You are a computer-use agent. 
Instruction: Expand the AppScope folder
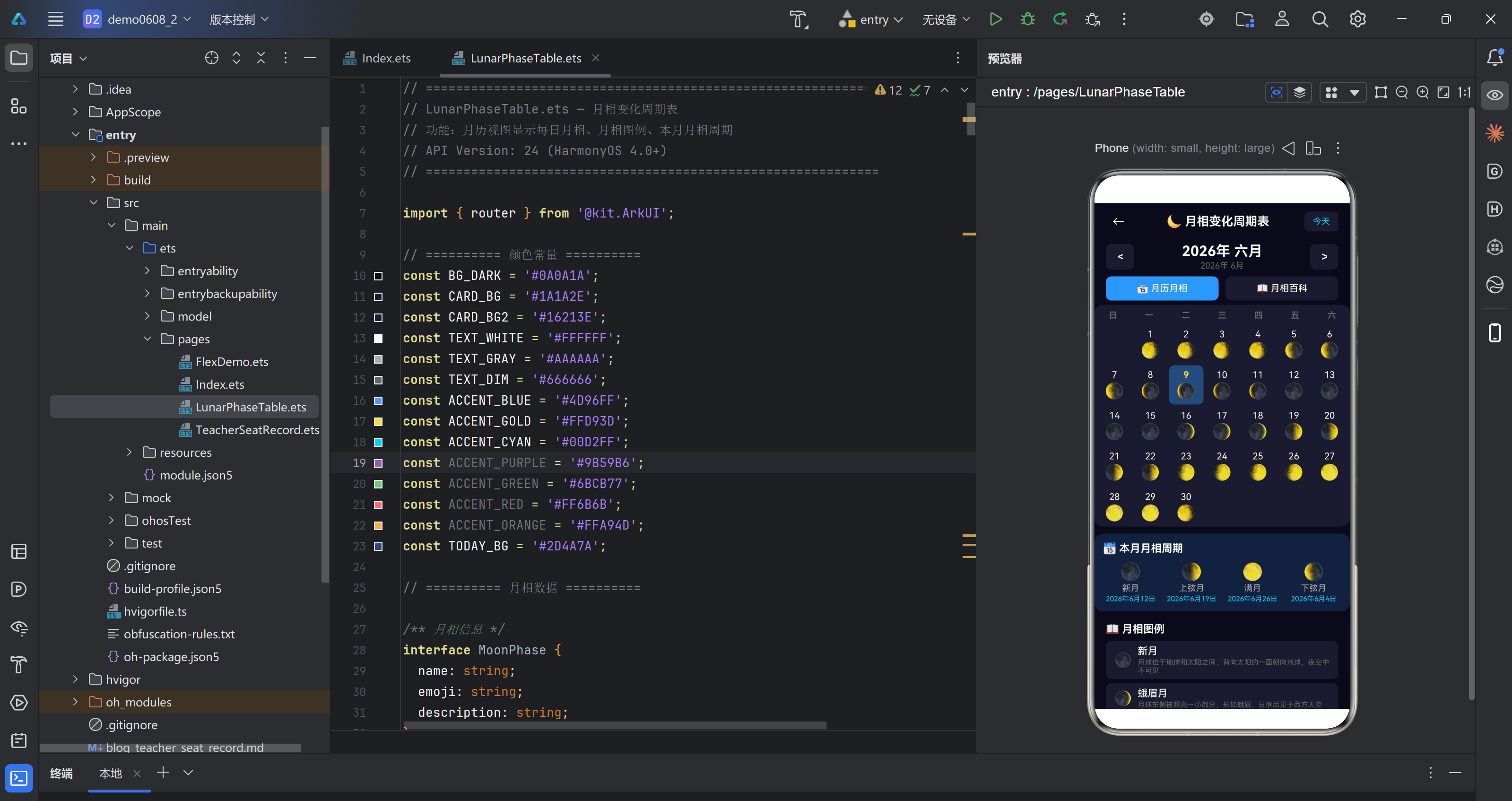coord(75,112)
